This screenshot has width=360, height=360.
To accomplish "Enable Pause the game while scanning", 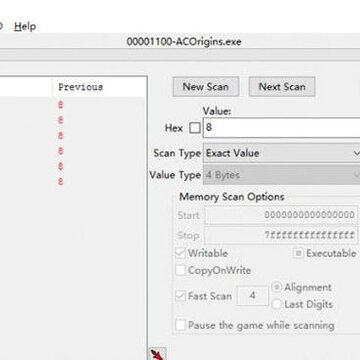I will point(180,325).
